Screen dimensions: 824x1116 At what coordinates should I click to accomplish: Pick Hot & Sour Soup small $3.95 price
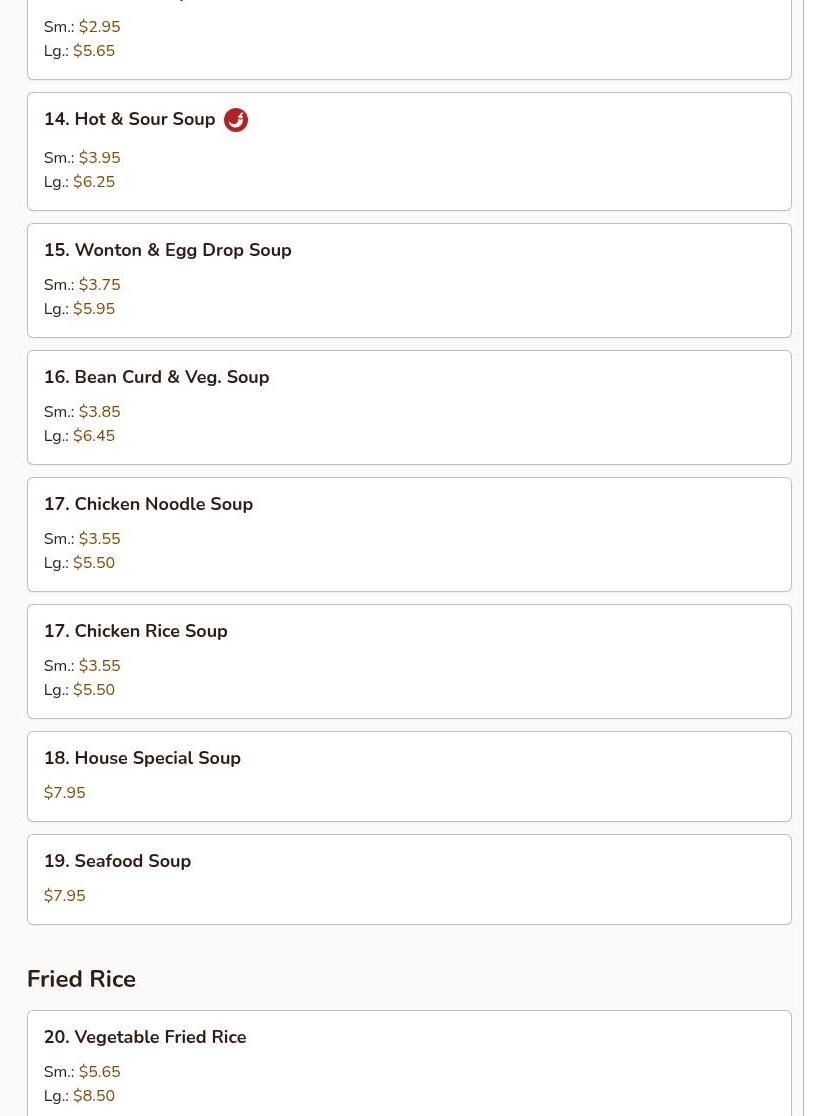click(100, 157)
